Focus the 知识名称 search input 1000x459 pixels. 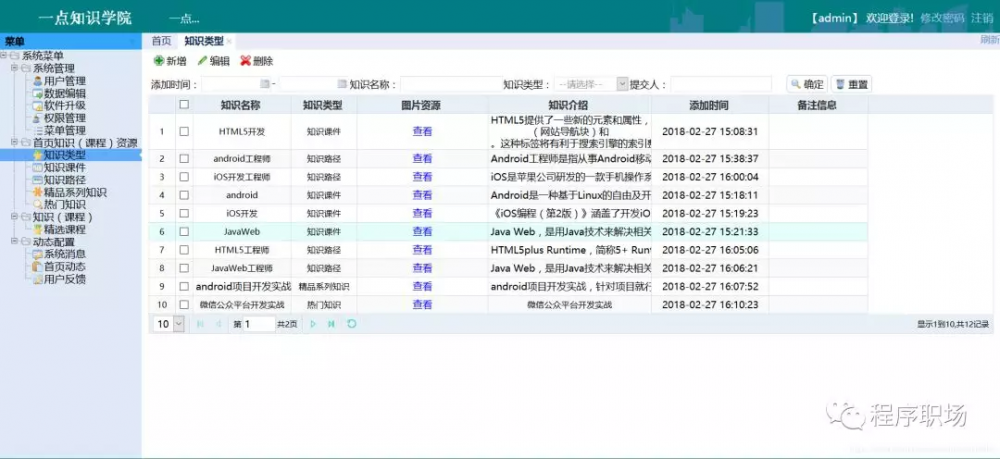(452, 84)
